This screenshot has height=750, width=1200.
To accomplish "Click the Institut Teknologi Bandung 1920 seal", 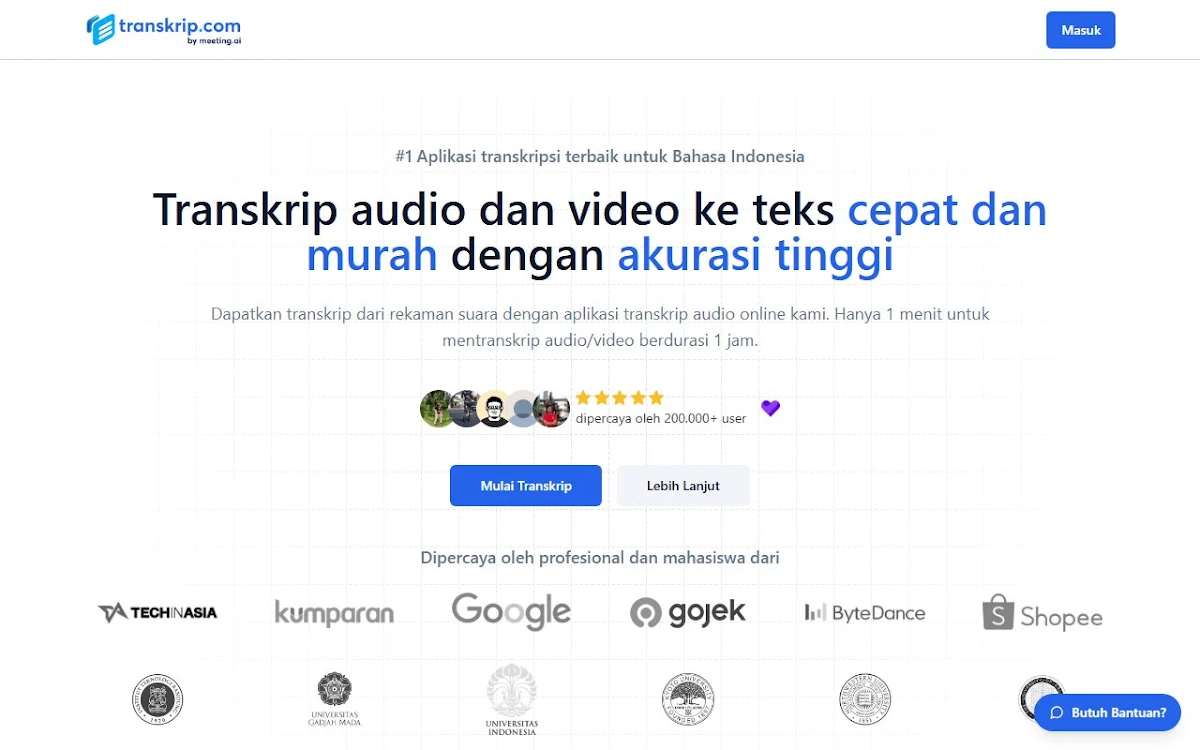I will pos(158,699).
